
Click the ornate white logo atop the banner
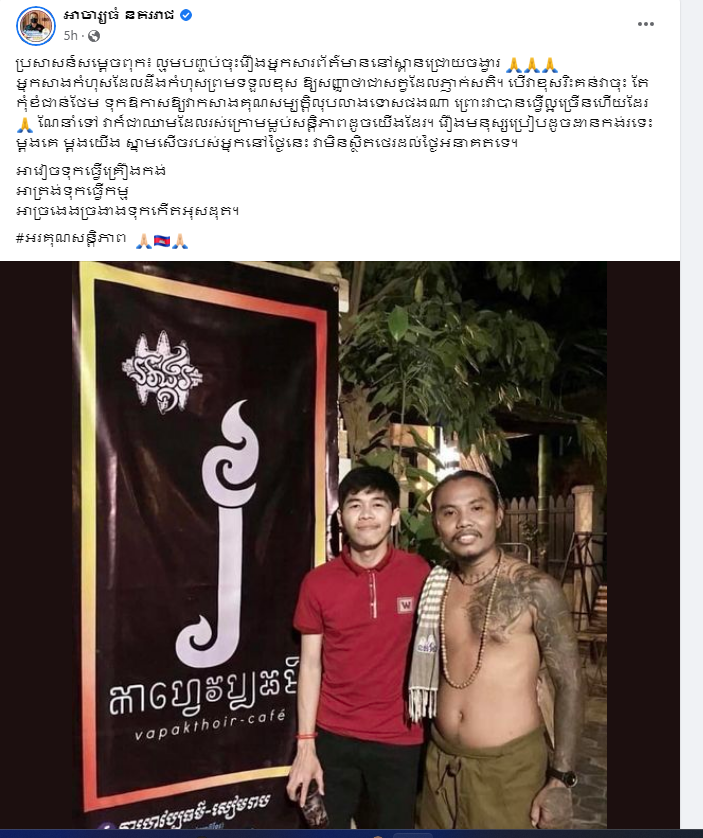[162, 372]
